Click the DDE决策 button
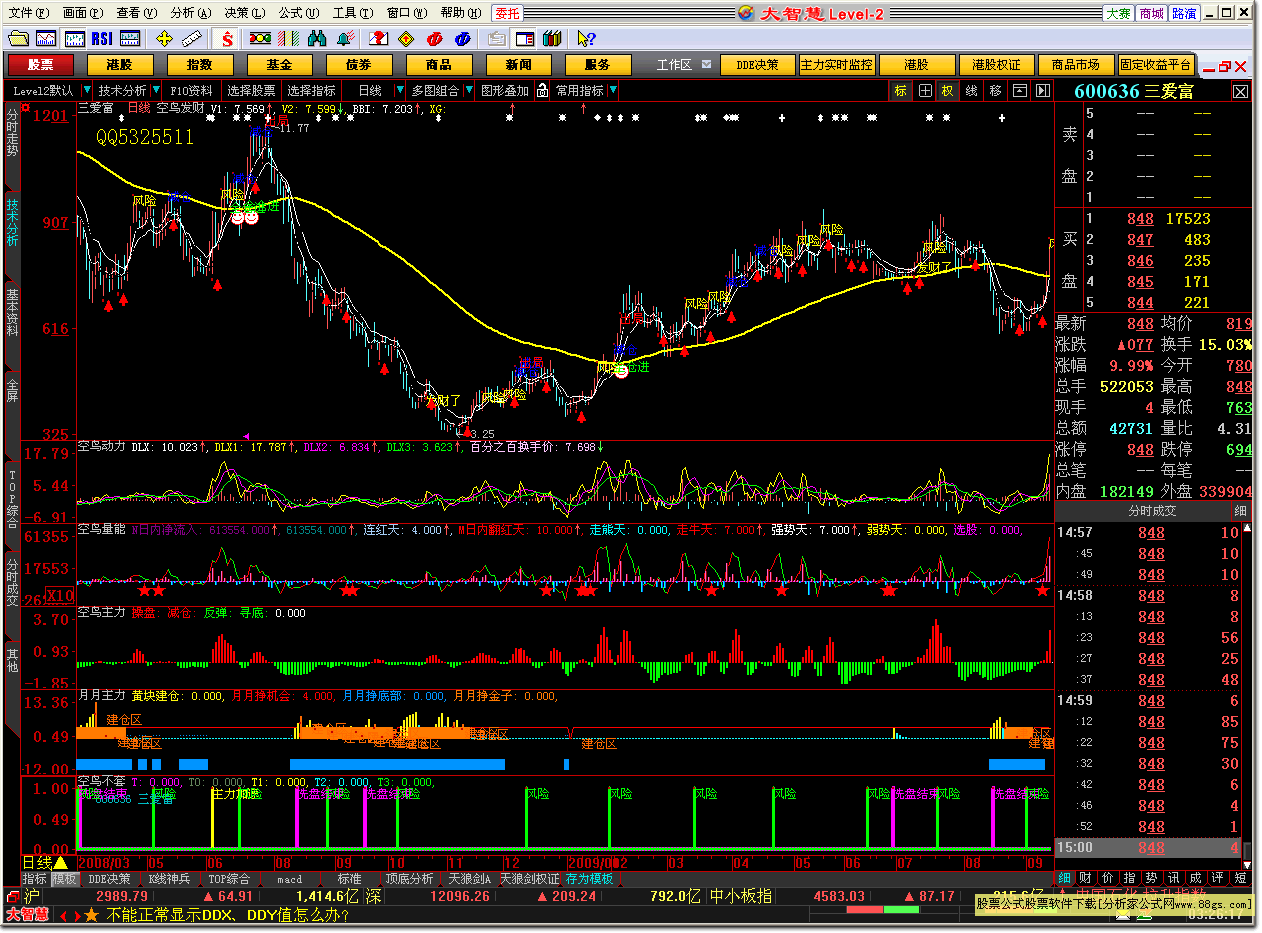This screenshot has width=1262, height=933. click(x=757, y=64)
